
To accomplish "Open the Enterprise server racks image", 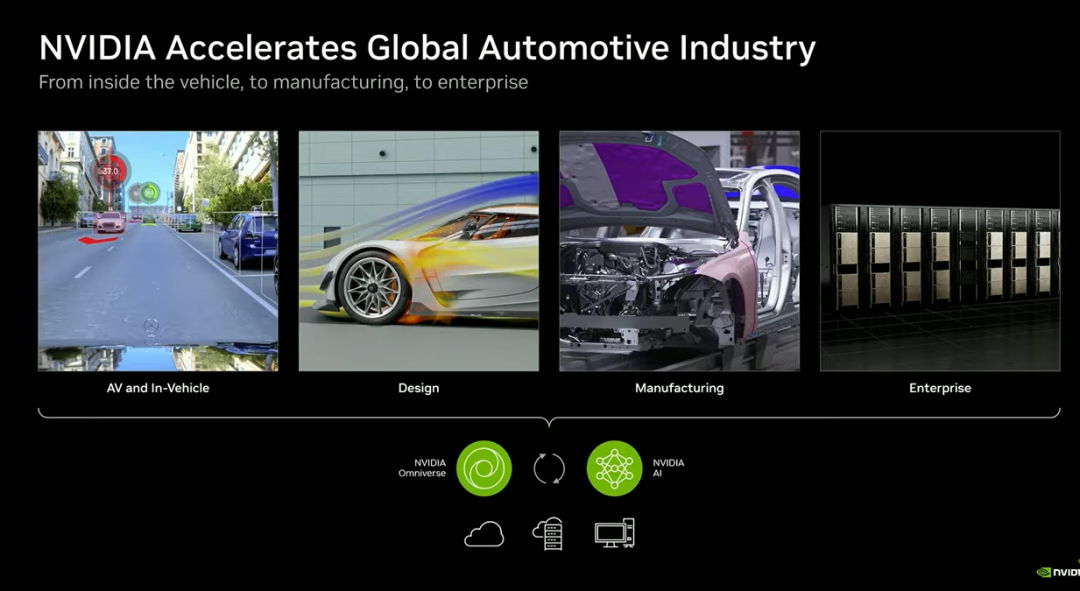I will coord(940,251).
